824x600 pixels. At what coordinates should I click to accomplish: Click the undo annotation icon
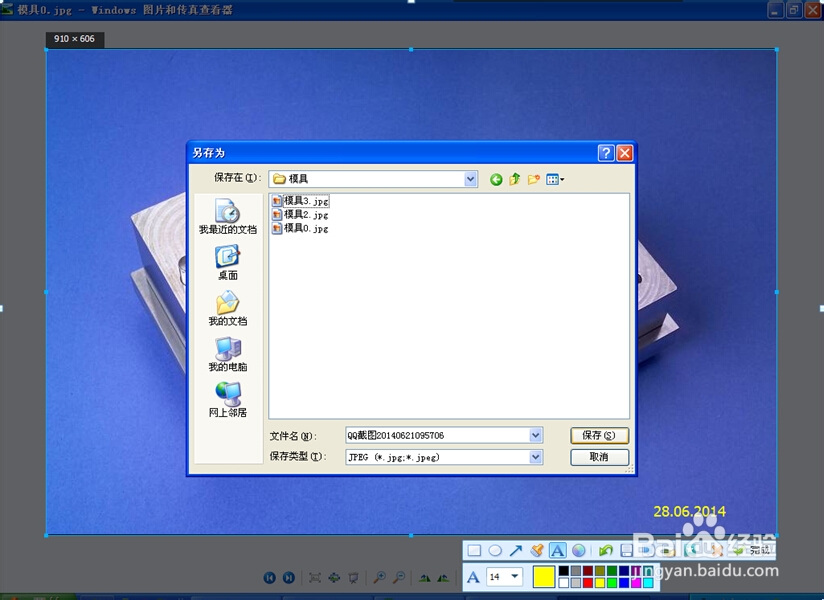[604, 550]
